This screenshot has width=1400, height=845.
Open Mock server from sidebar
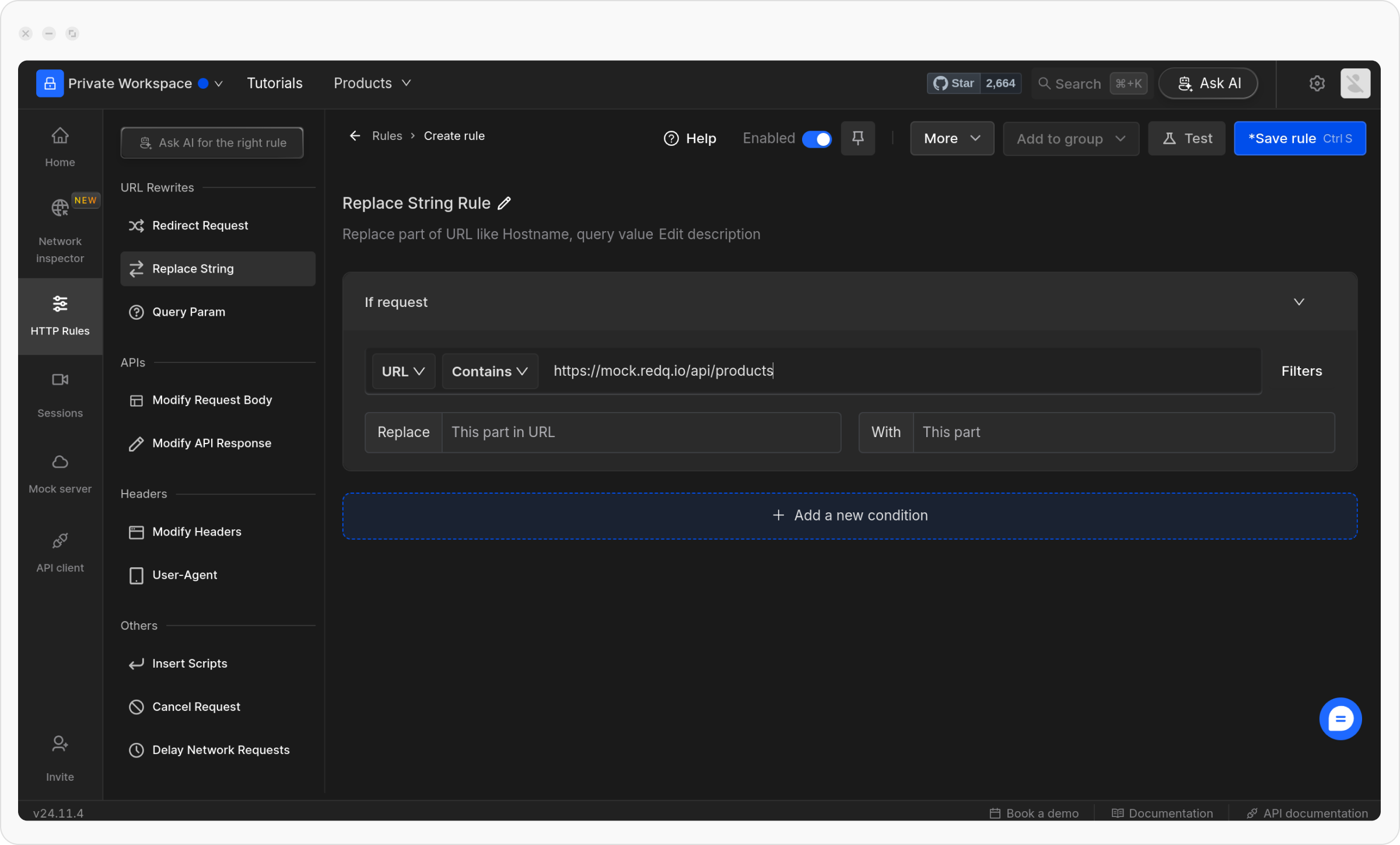60,474
